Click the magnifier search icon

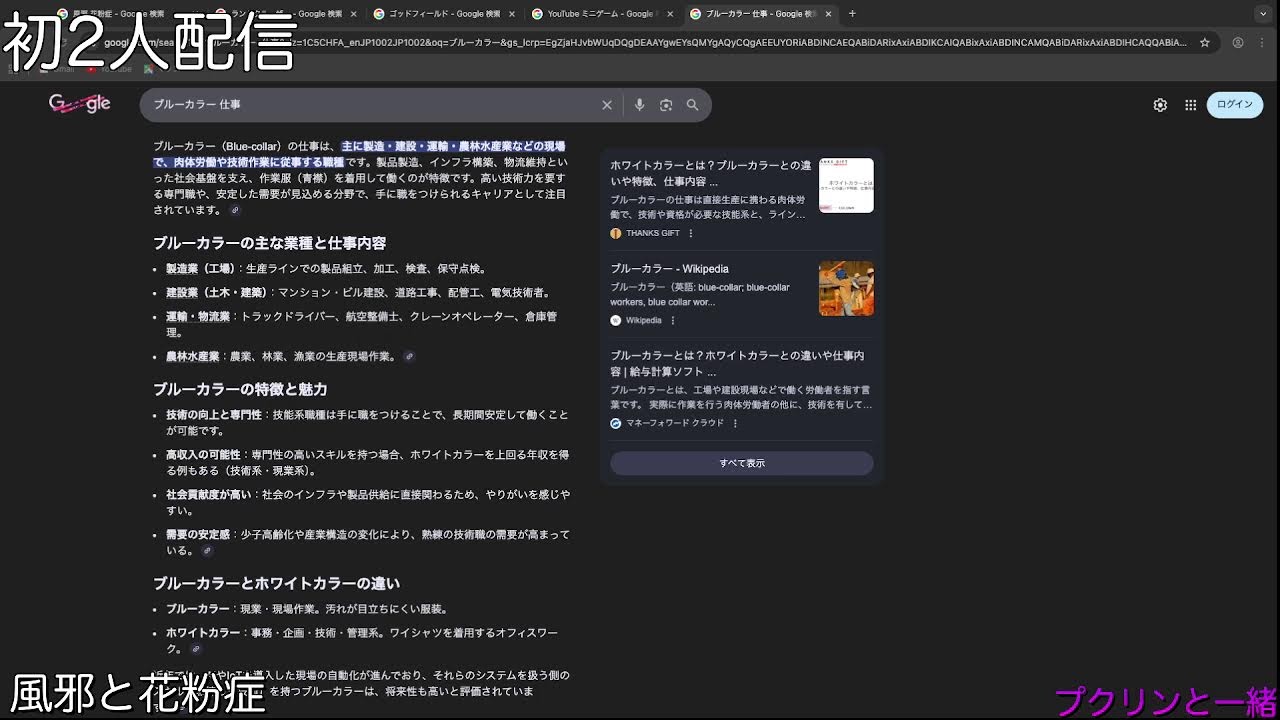pyautogui.click(x=692, y=105)
